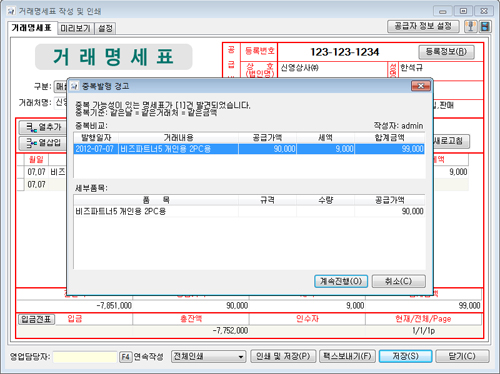Minimize the 거래명세표 작성 및 인쇄 window

pos(443,11)
